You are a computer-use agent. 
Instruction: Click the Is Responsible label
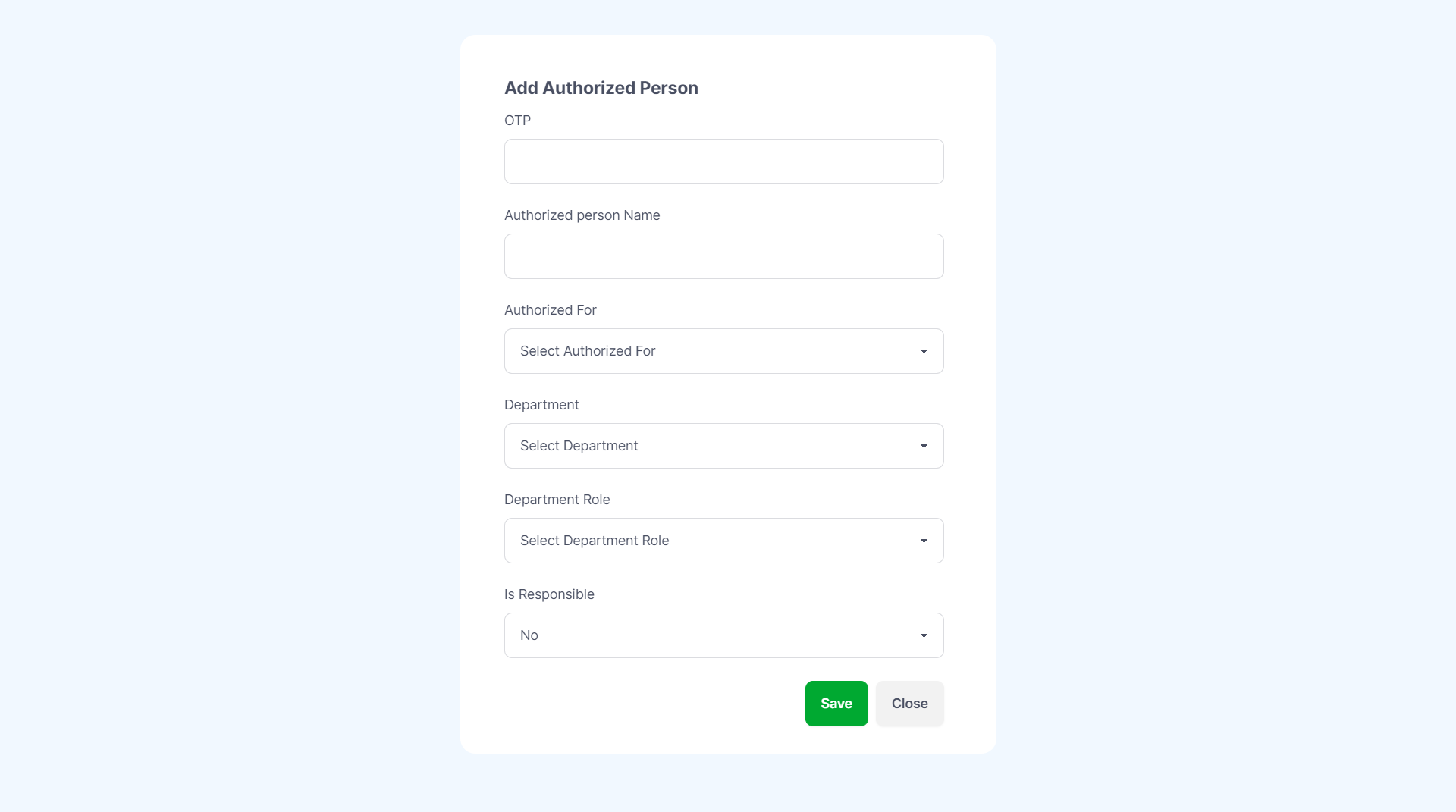tap(549, 594)
